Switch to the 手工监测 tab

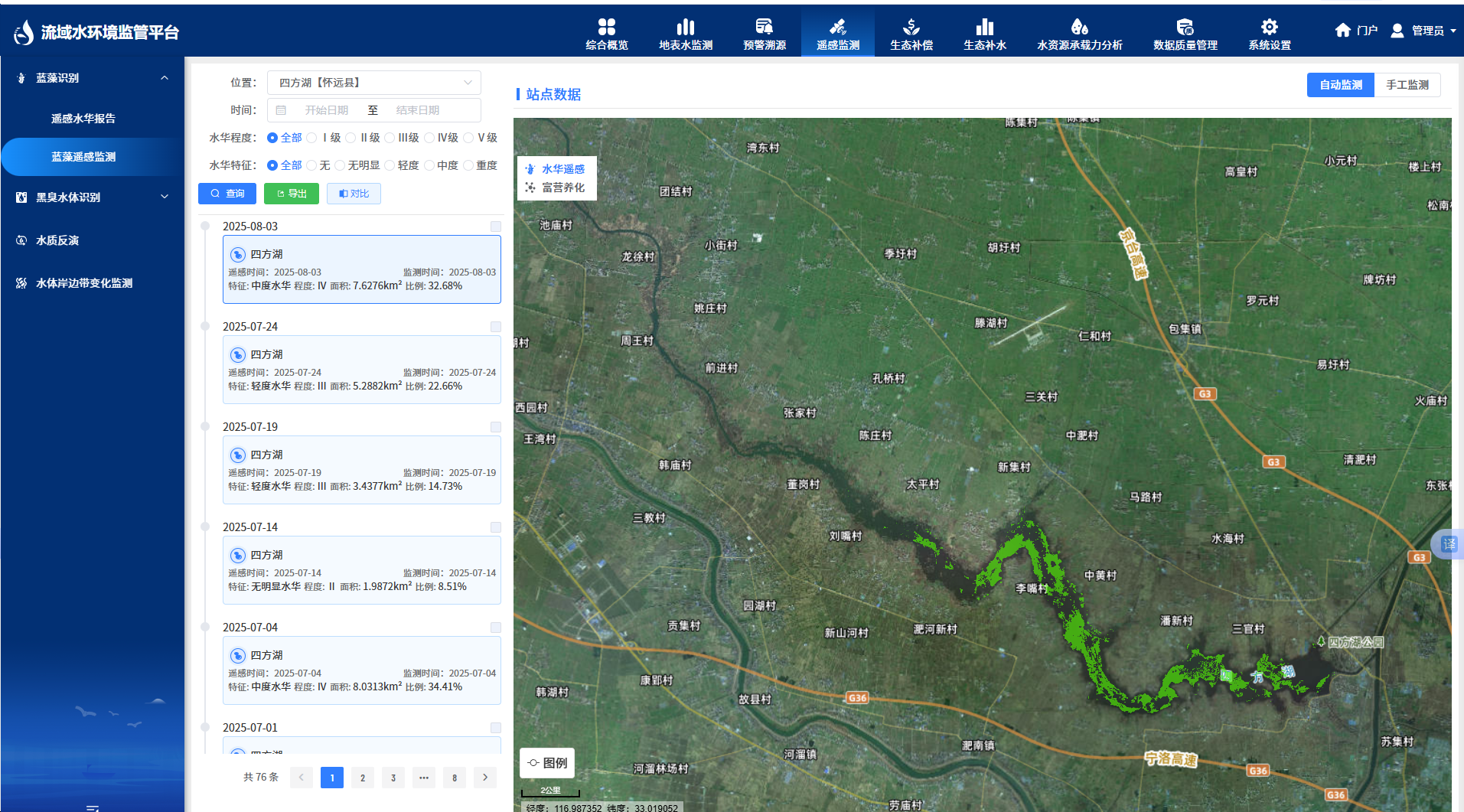coord(1407,85)
